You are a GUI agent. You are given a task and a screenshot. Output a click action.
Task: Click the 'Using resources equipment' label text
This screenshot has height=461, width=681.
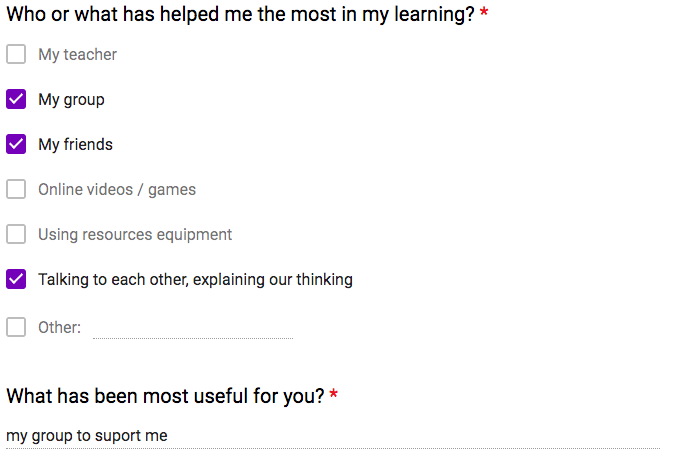click(135, 235)
